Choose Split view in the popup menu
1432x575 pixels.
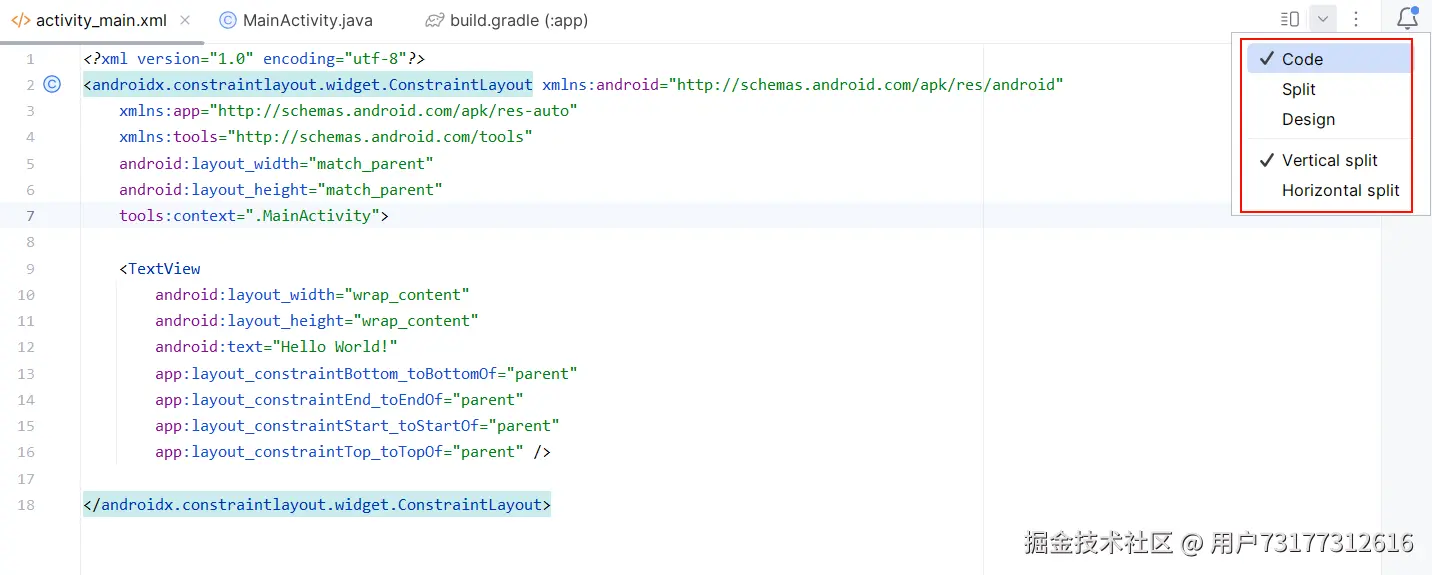[x=1328, y=89]
